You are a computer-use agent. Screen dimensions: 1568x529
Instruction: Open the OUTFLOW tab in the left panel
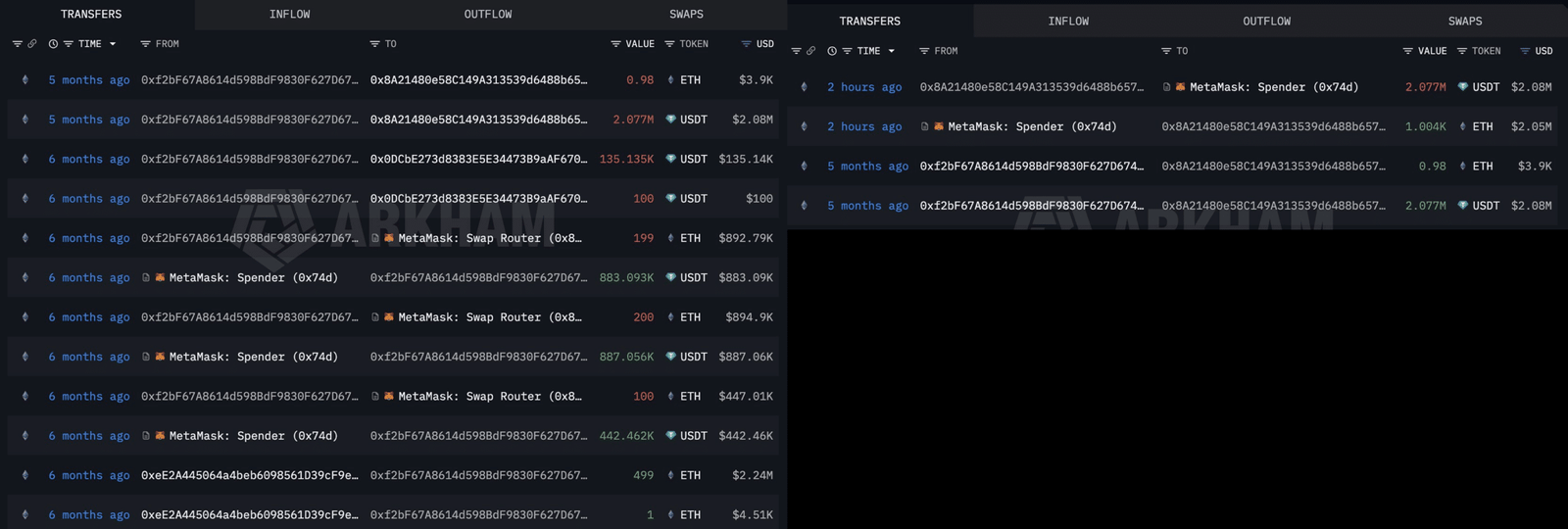[487, 15]
